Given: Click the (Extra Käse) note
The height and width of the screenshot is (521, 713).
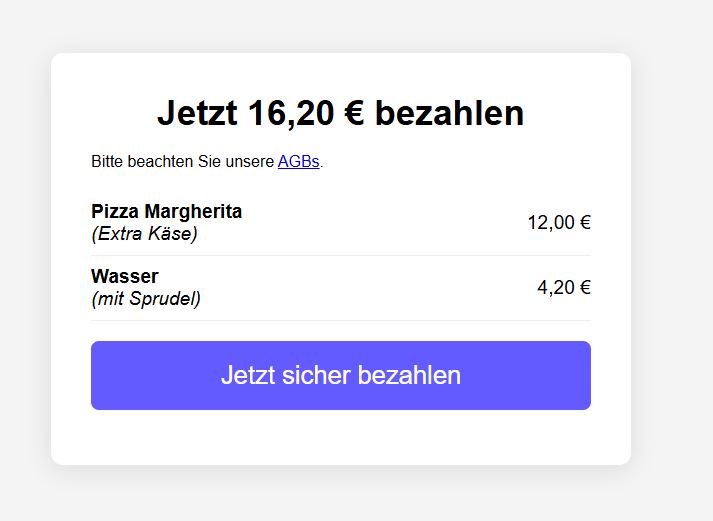Looking at the screenshot, I should point(144,234).
